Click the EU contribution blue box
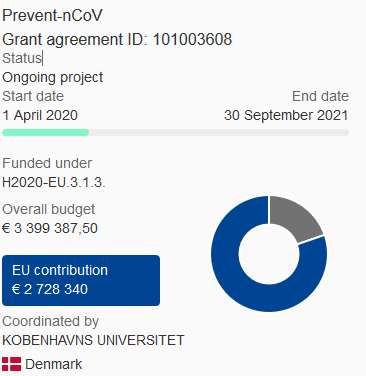The image size is (366, 376). click(81, 280)
